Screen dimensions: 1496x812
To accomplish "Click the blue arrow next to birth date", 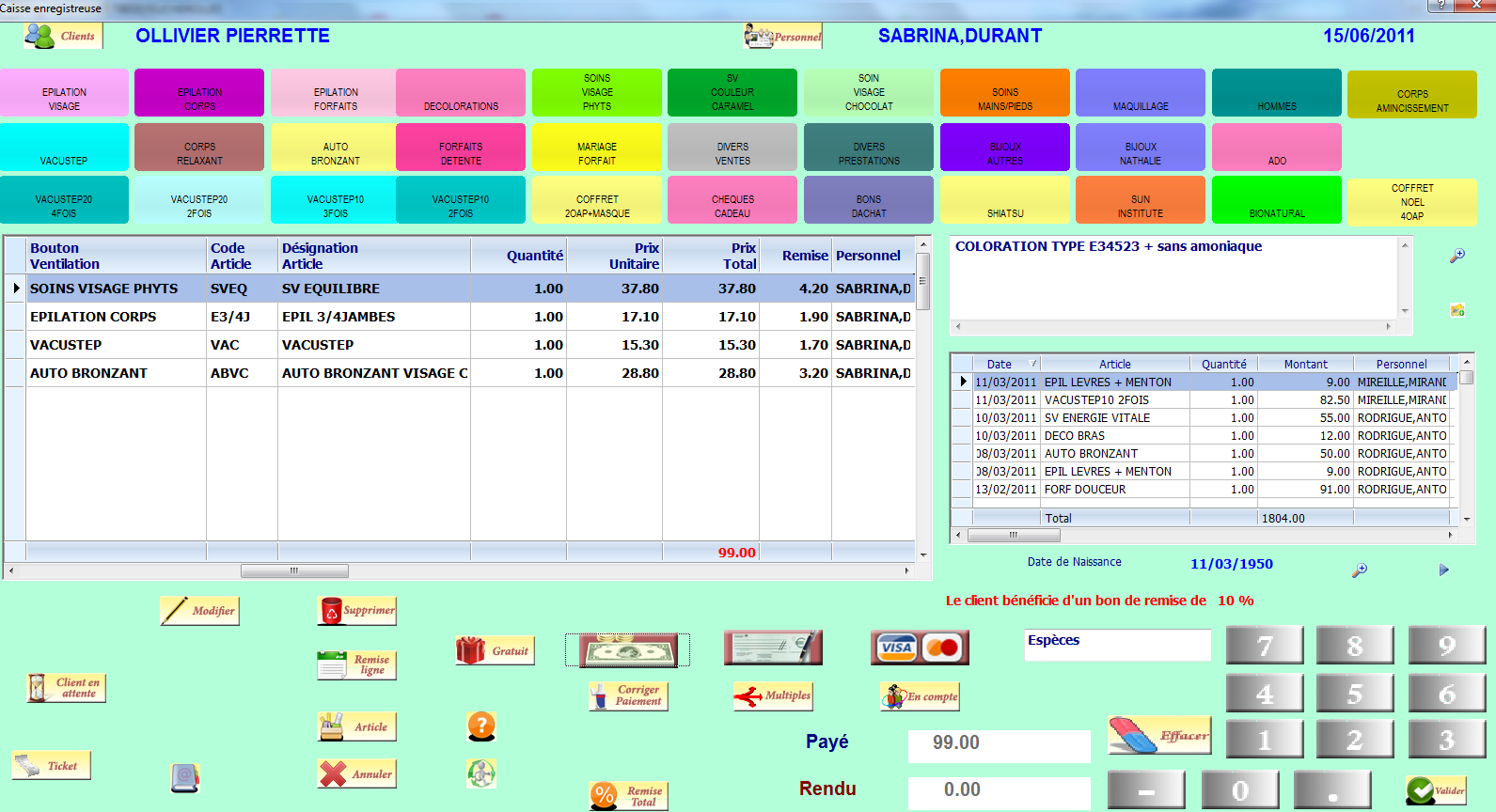I will [x=1443, y=570].
